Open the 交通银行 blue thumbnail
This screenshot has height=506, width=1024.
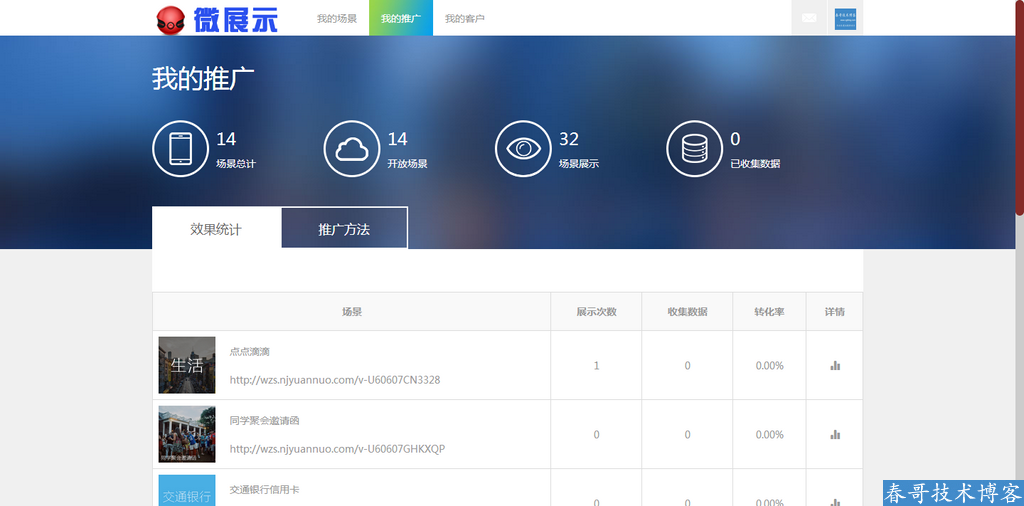point(187,490)
